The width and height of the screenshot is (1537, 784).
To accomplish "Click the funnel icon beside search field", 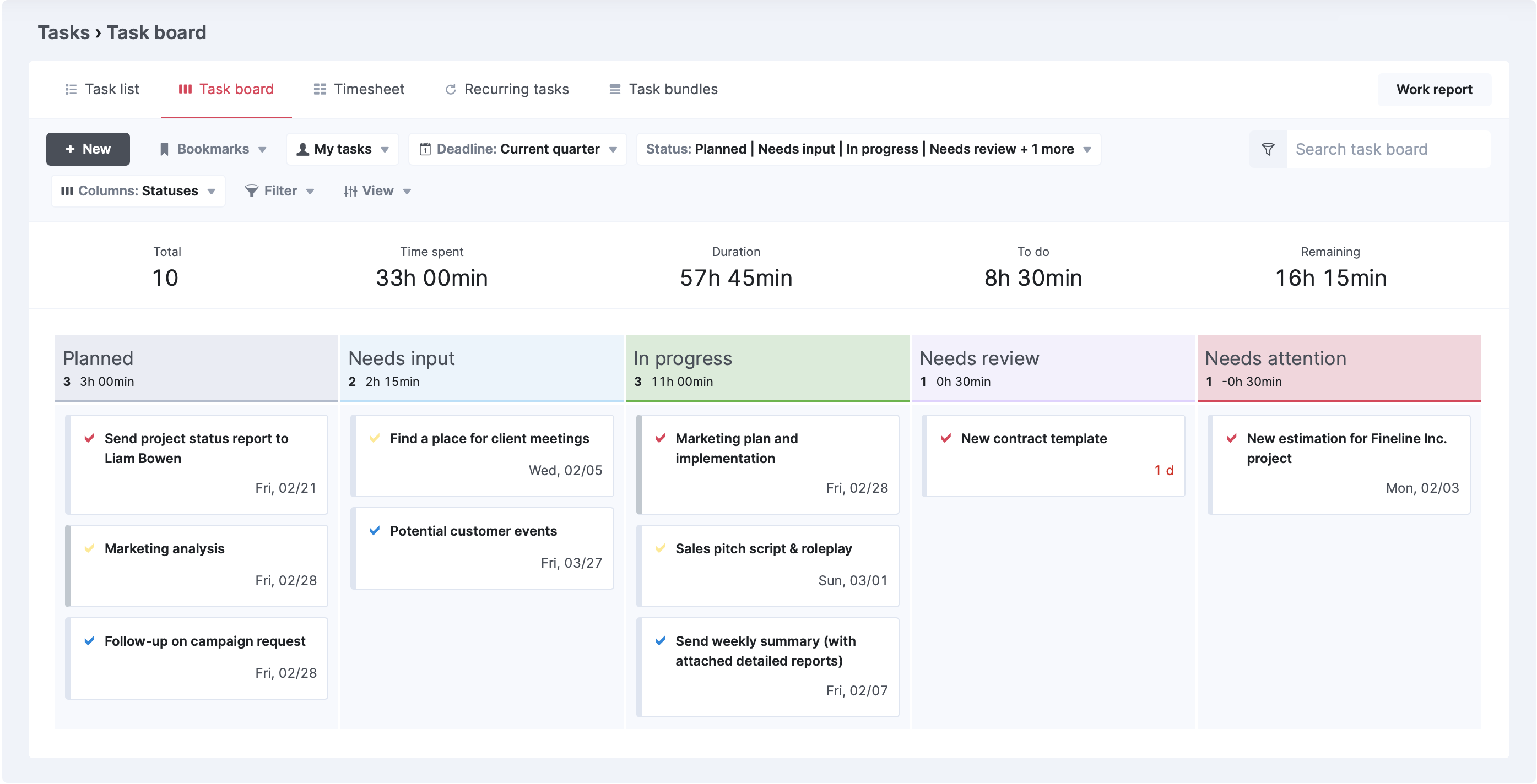I will click(1268, 149).
